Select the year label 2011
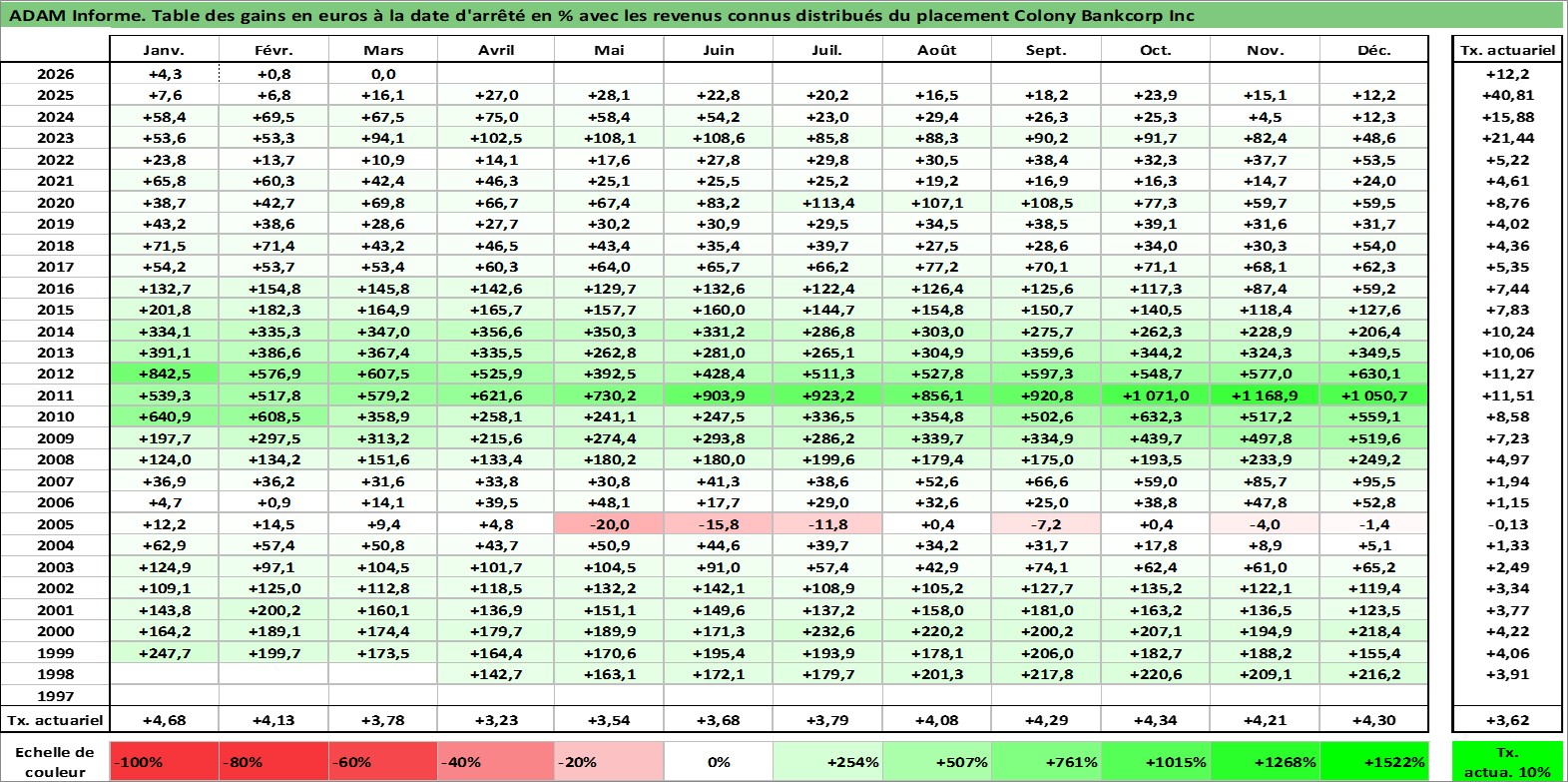 [56, 395]
